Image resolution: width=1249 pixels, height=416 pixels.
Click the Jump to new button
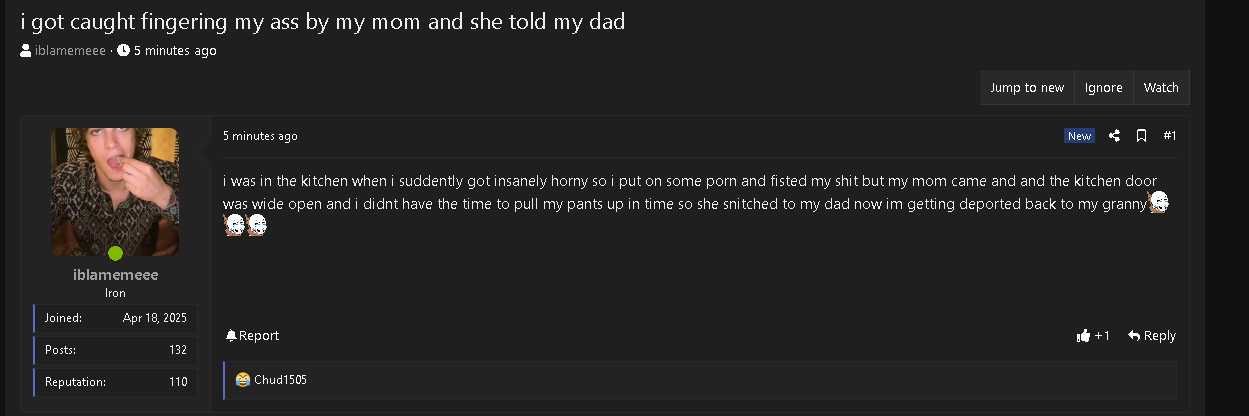click(x=1027, y=88)
